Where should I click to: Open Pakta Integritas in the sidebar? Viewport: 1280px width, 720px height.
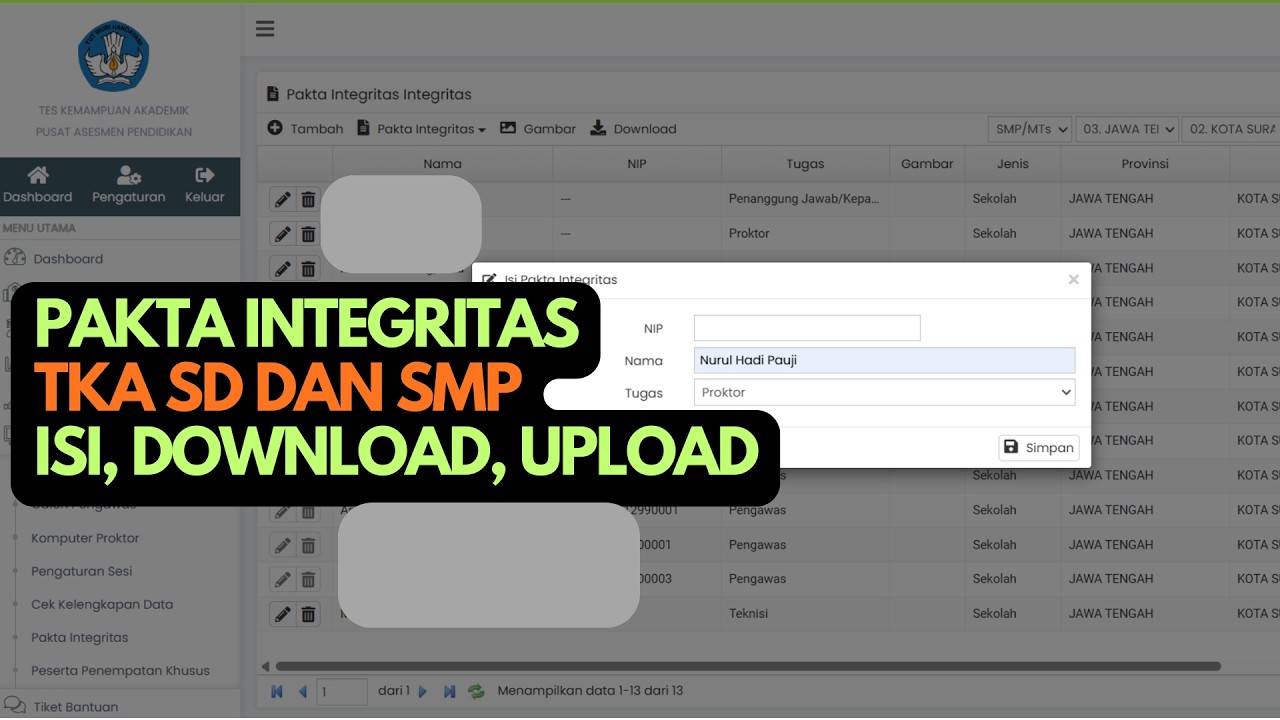pos(80,637)
